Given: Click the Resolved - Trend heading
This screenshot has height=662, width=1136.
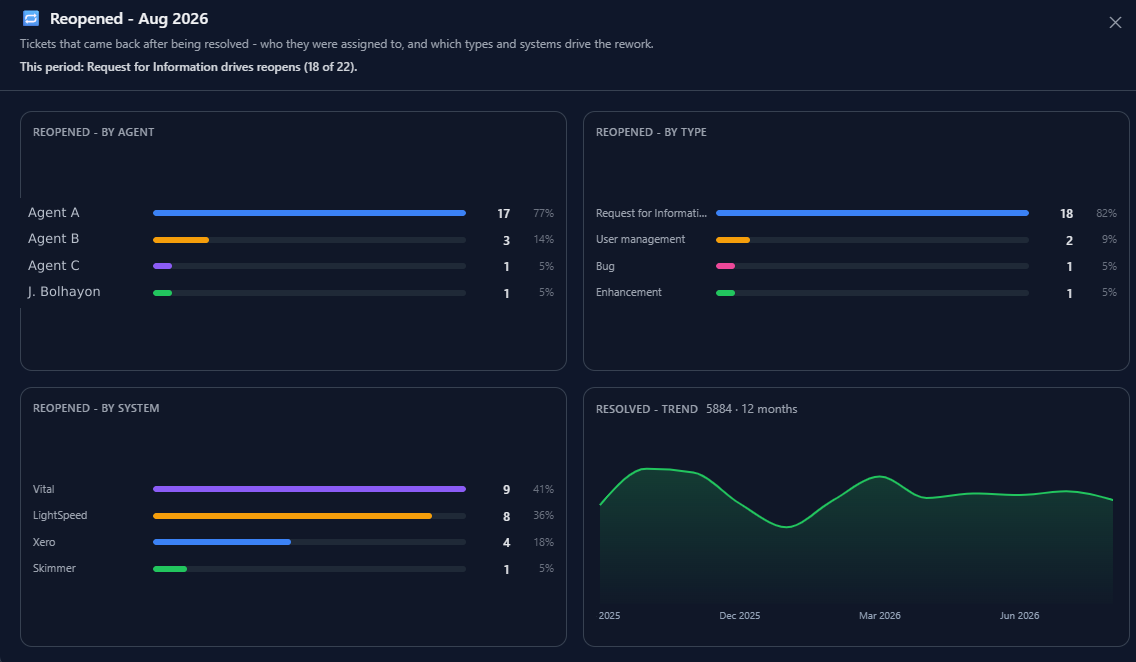Looking at the screenshot, I should point(647,408).
